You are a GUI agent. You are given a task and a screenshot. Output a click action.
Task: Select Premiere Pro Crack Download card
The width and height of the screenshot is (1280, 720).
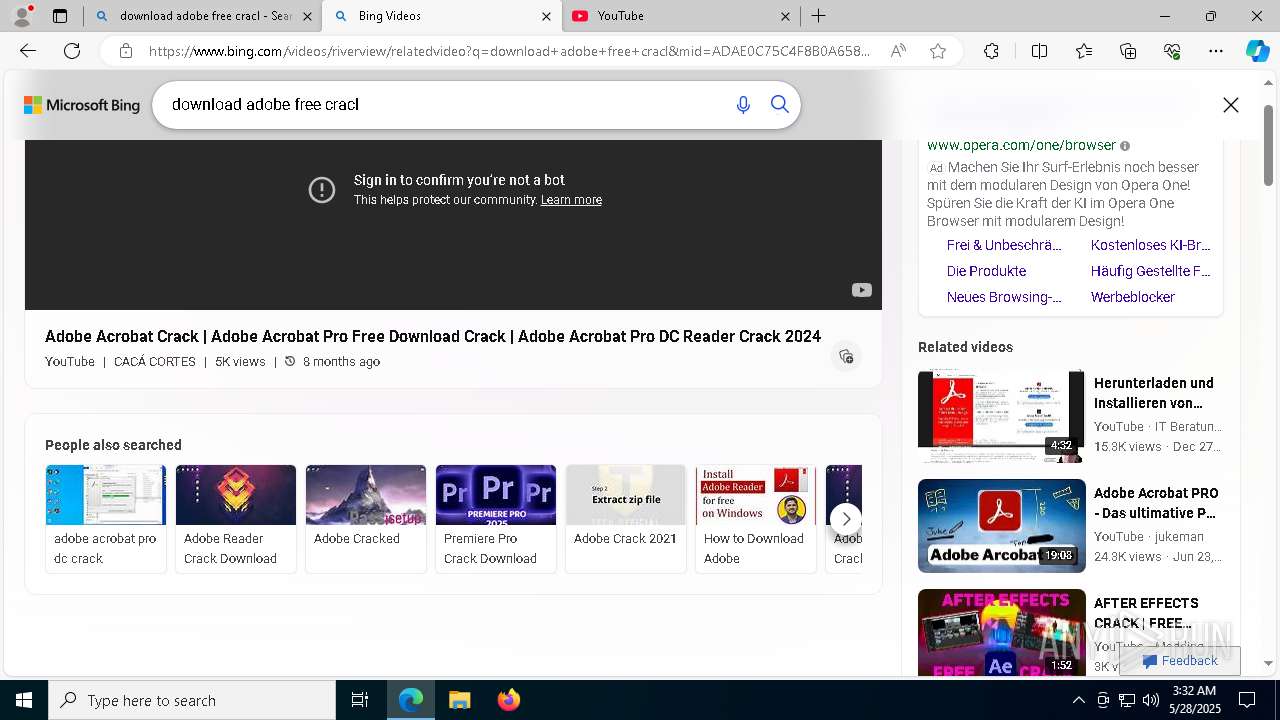pos(496,519)
